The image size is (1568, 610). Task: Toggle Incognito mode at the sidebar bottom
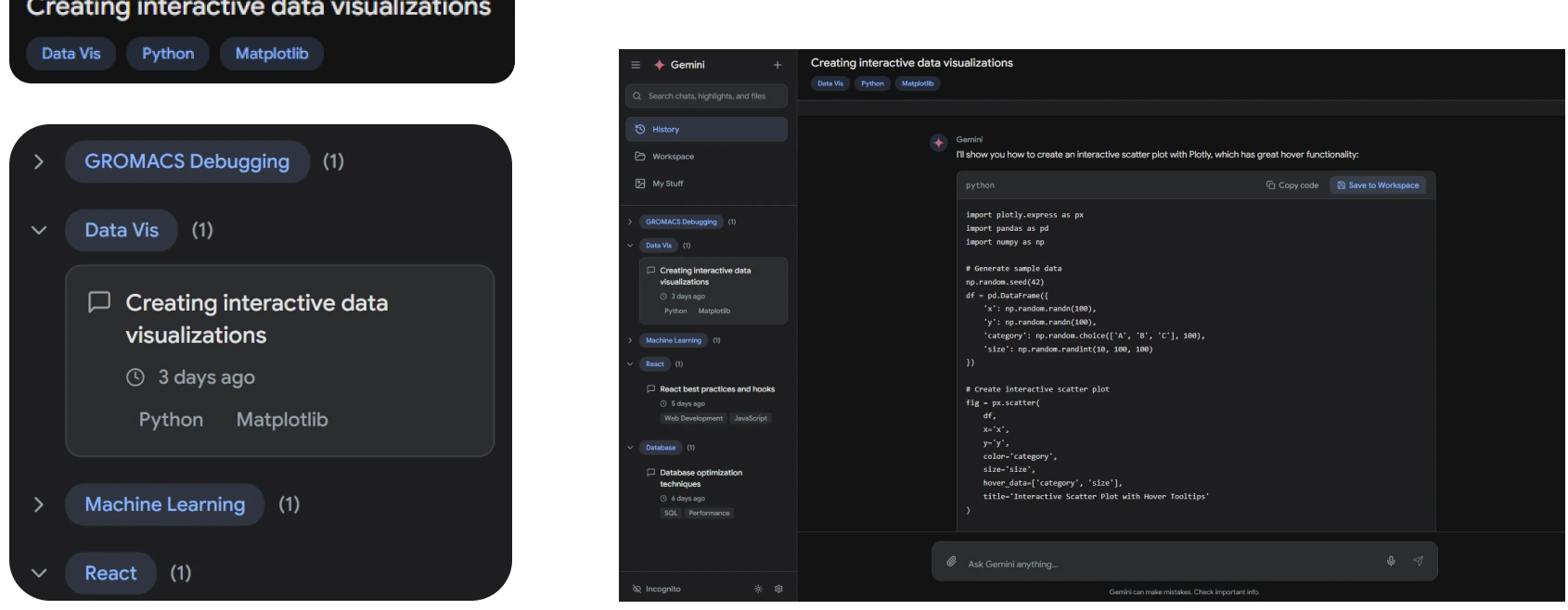point(657,589)
